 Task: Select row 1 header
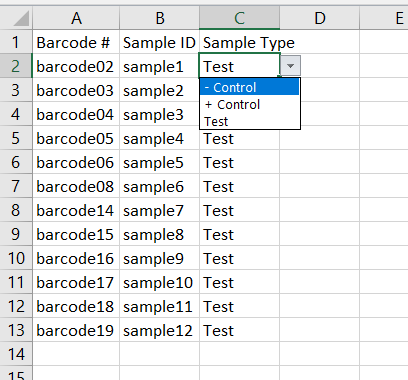point(16,42)
